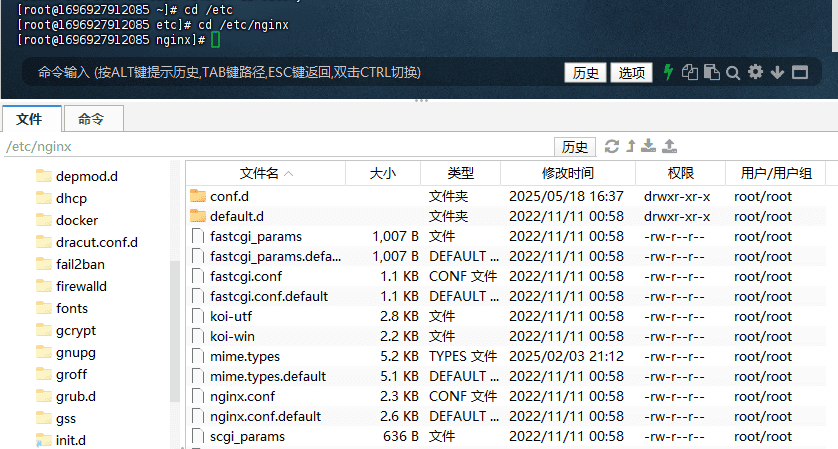The height and width of the screenshot is (449, 838).
Task: Open the 历史 button in command bar
Action: coord(585,73)
